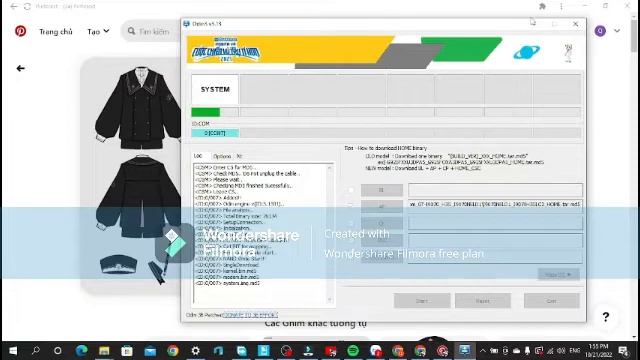This screenshot has height=360, width=640.
Task: Click the Start button in Odin
Action: pos(422,301)
